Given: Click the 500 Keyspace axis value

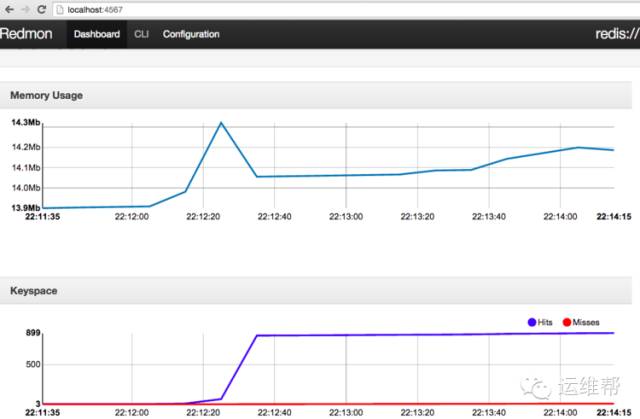Looking at the screenshot, I should (x=33, y=364).
